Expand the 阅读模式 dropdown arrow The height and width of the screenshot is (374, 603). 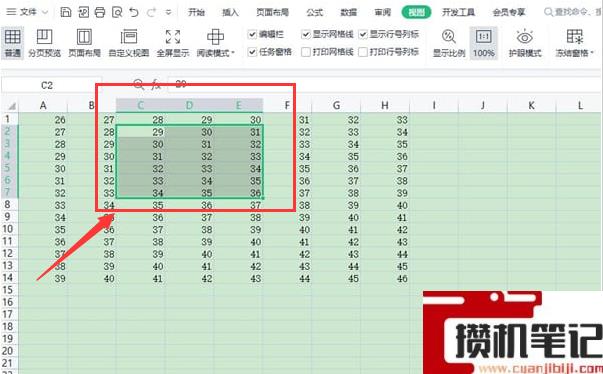click(x=233, y=53)
